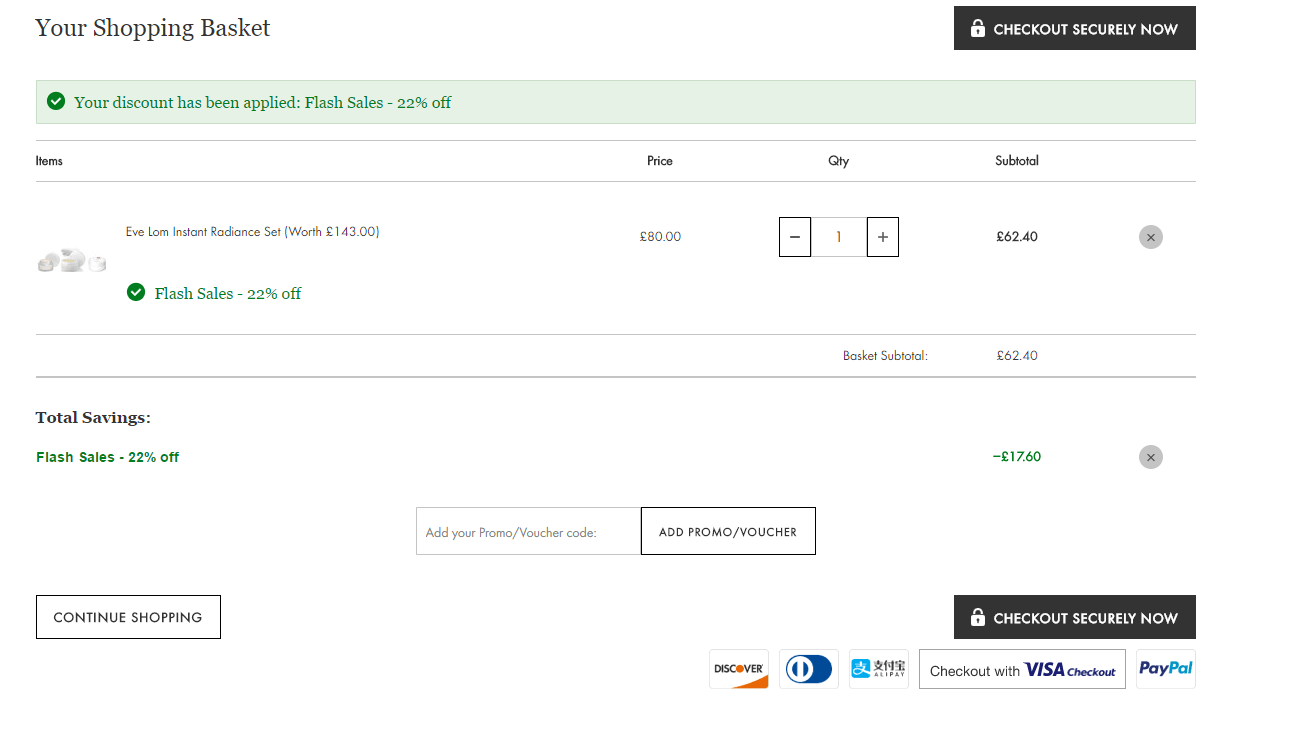Click Checkout with Visa Checkout button
Screen dimensions: 1298x749
(x=1022, y=669)
